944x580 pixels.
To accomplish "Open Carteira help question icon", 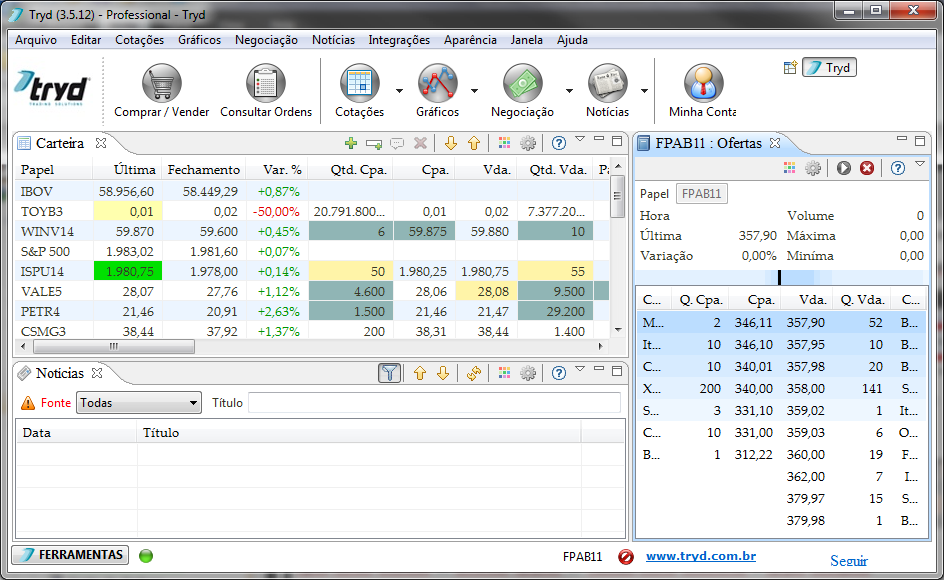I will 559,143.
